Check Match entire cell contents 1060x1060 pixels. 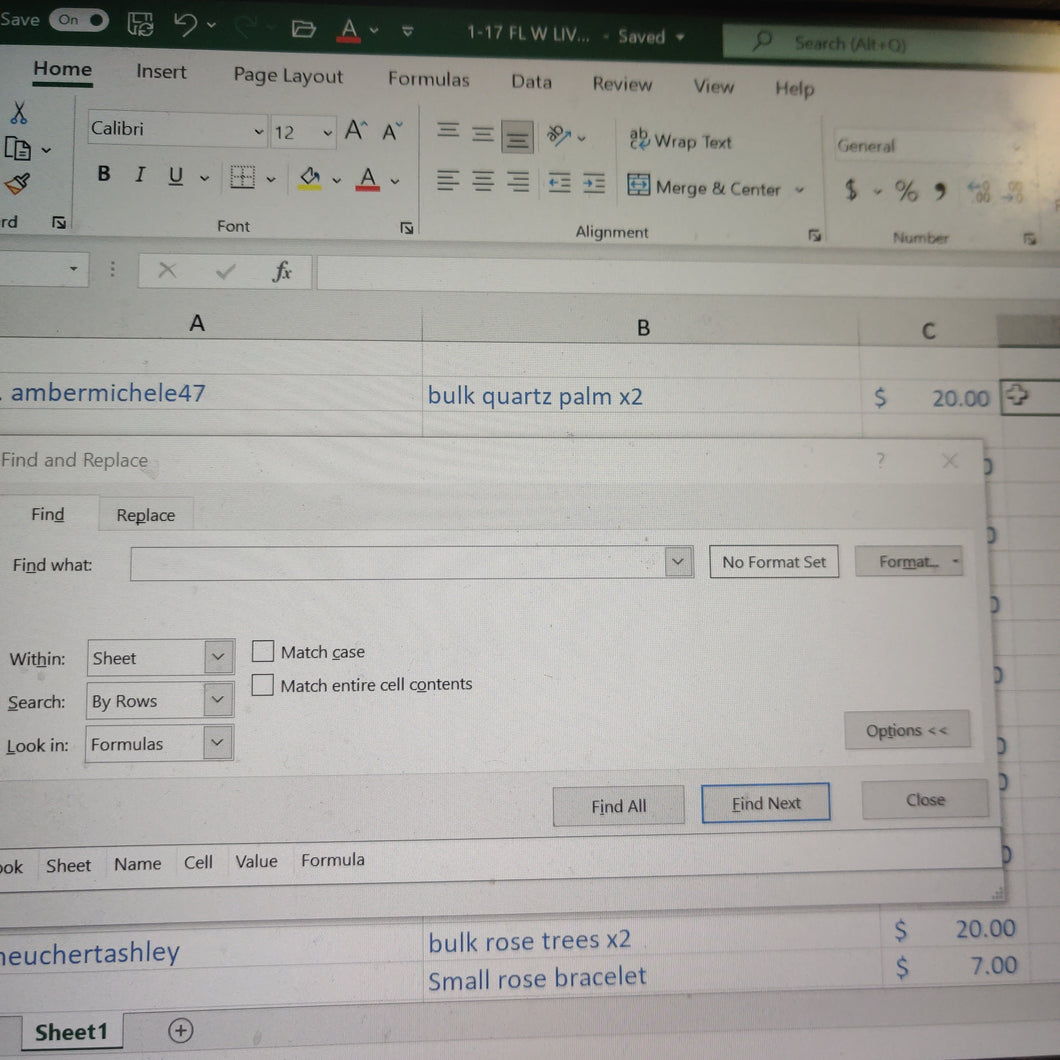coord(262,685)
